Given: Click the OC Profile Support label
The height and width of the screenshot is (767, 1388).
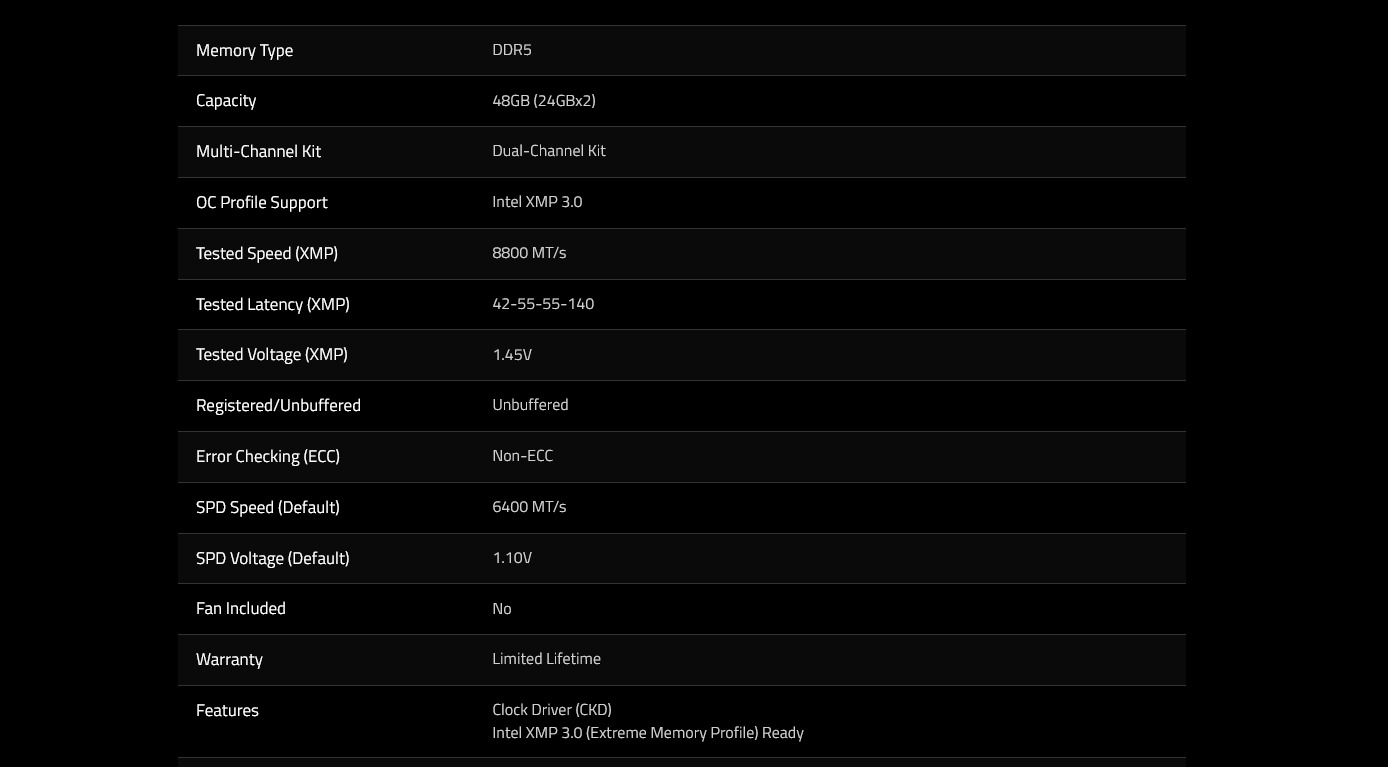Looking at the screenshot, I should coord(262,203).
